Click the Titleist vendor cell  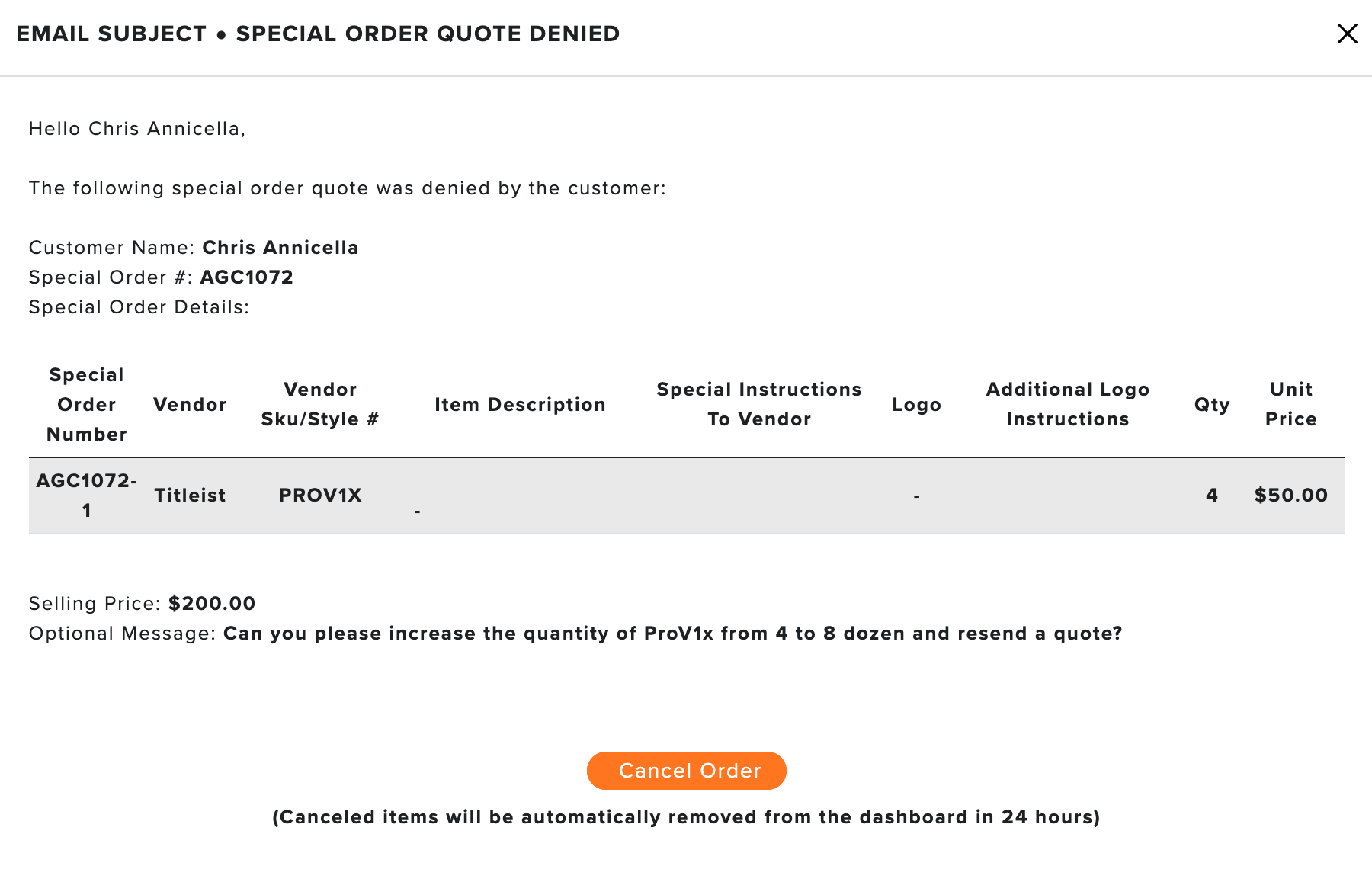coord(190,496)
